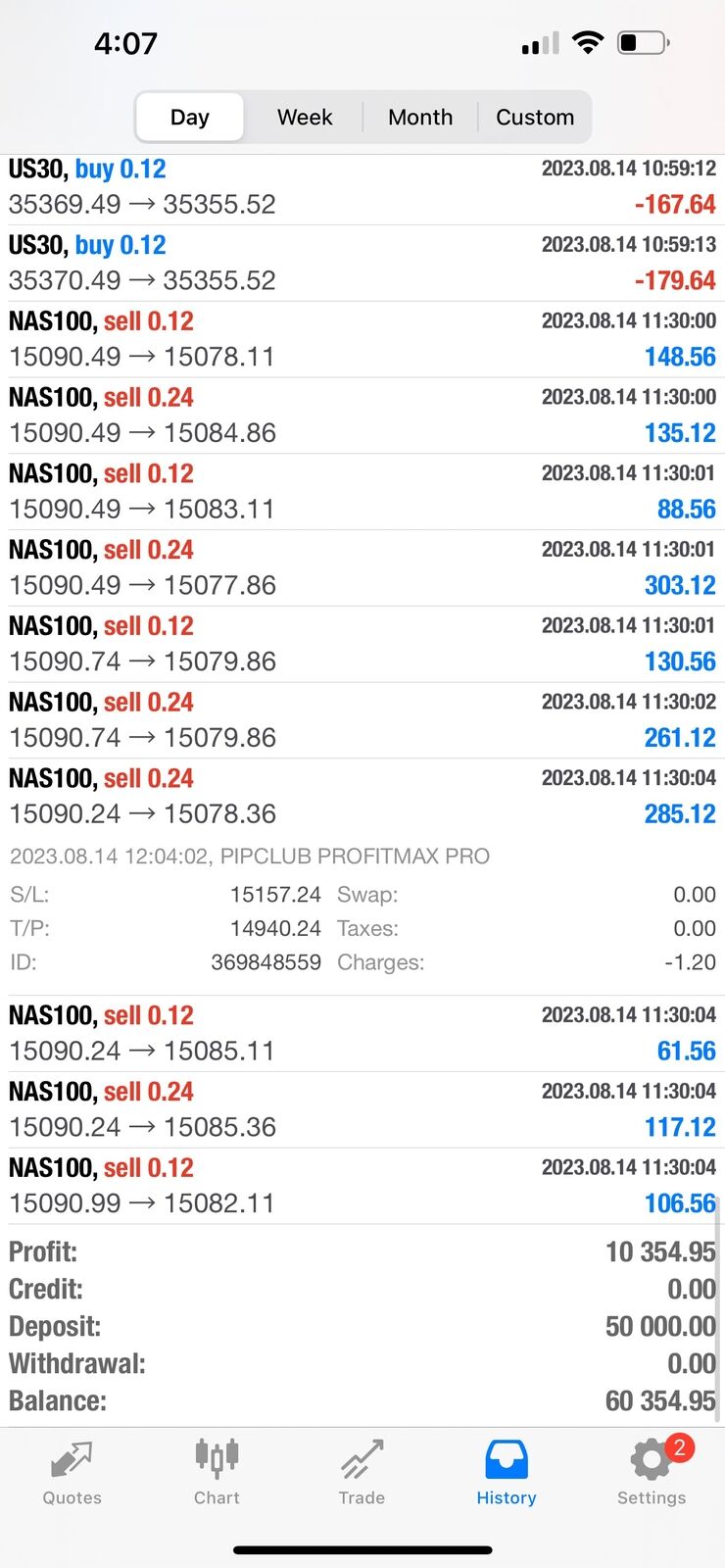The image size is (725, 1568).
Task: Tap the price range 35370.49 → 35355.52
Action: pos(142,281)
